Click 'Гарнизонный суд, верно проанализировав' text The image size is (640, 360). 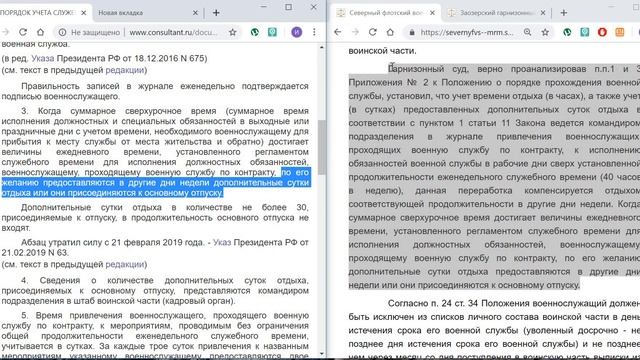[487, 69]
